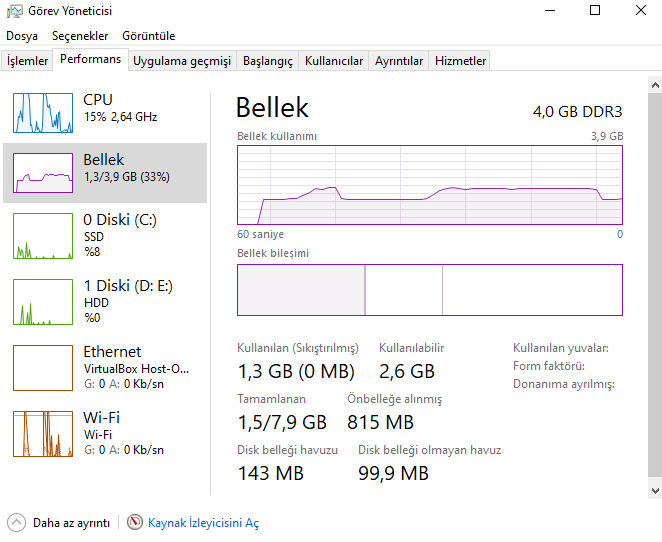Switch to the Kullanıcılar tab
Screen dimensions: 662x542
click(334, 61)
